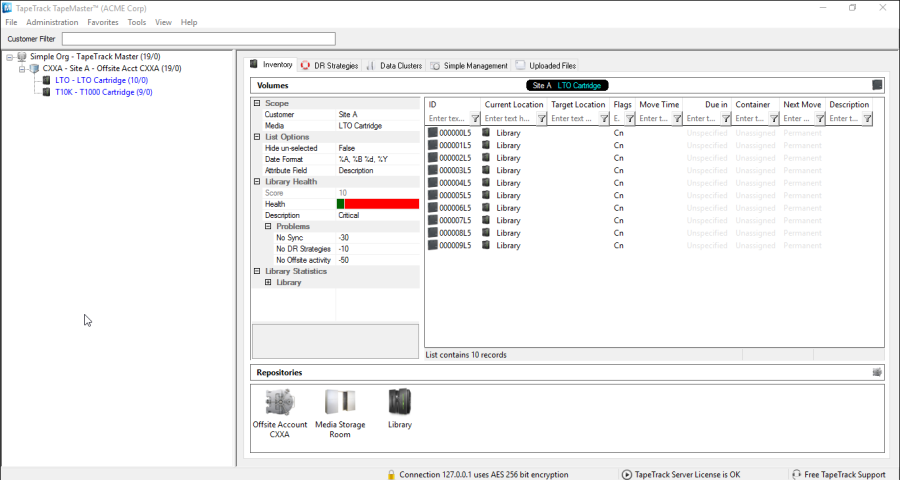The height and width of the screenshot is (480, 900).
Task: Switch to the DR Strategies tab
Action: [x=330, y=65]
